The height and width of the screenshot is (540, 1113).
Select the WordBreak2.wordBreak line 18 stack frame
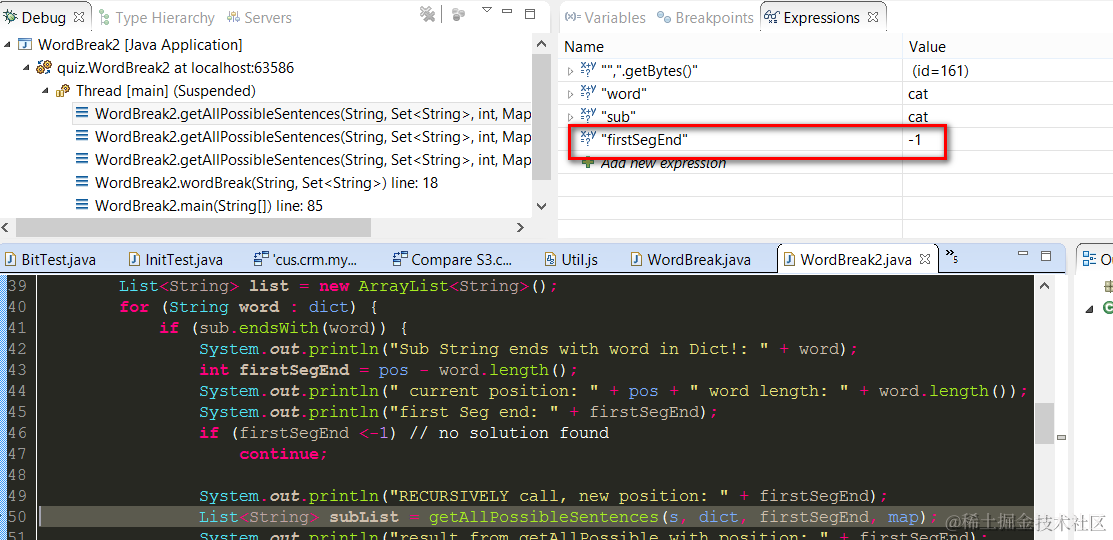[x=266, y=183]
